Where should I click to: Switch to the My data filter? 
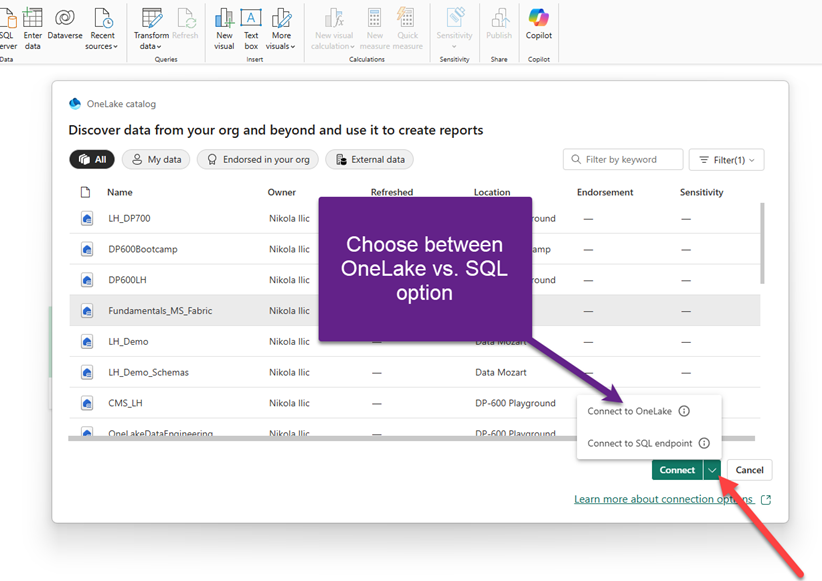(x=156, y=159)
